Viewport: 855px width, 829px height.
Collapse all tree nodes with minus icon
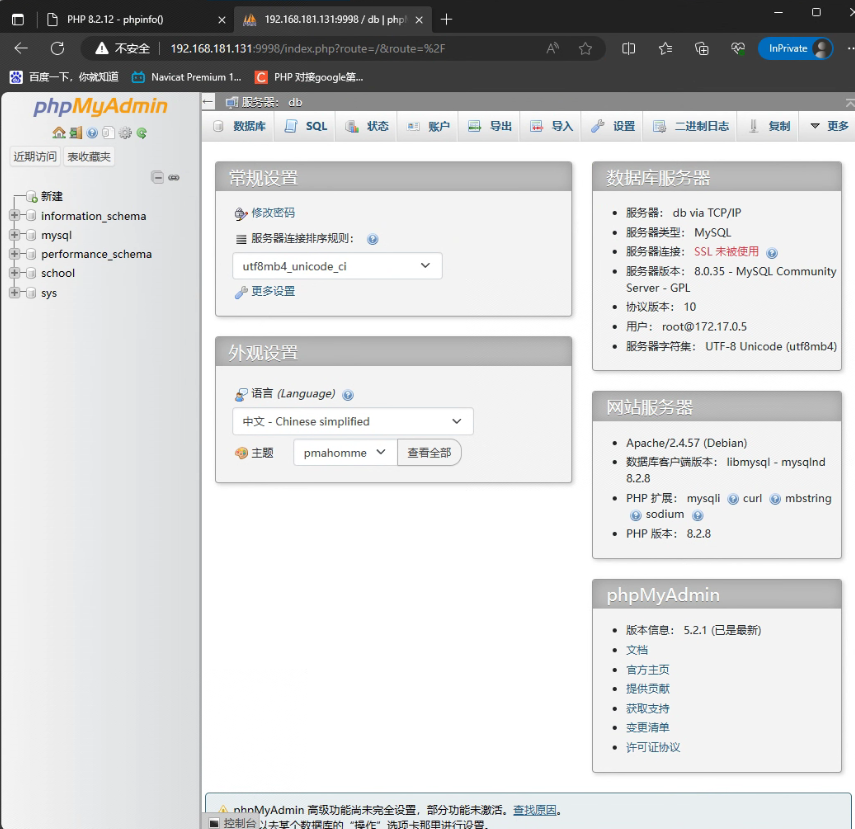coord(158,177)
